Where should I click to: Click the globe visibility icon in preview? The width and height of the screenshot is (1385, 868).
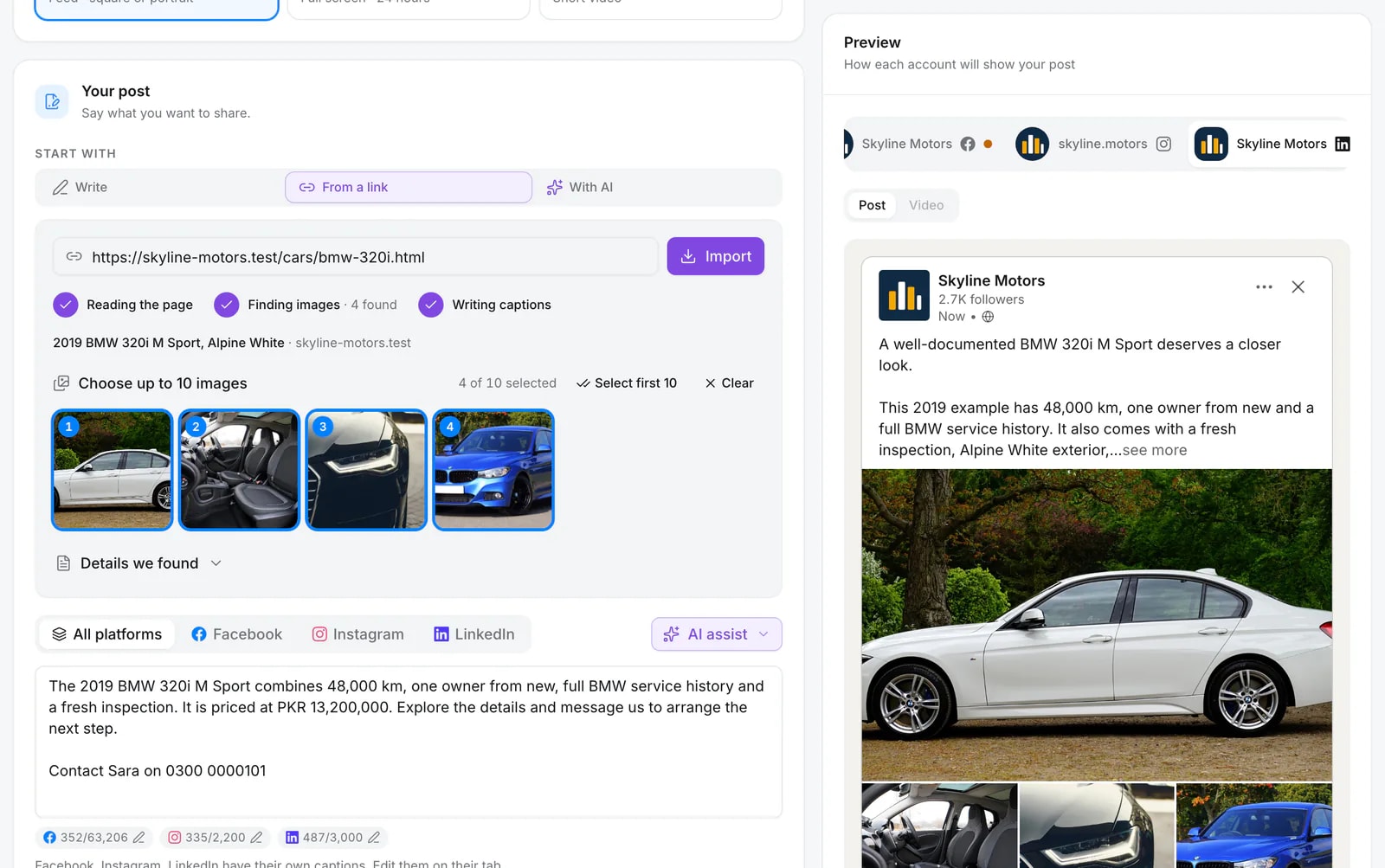[988, 317]
